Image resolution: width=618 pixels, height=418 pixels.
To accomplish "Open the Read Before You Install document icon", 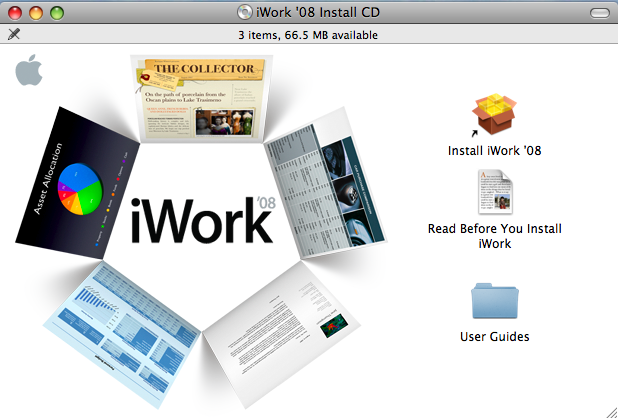I will (x=495, y=192).
